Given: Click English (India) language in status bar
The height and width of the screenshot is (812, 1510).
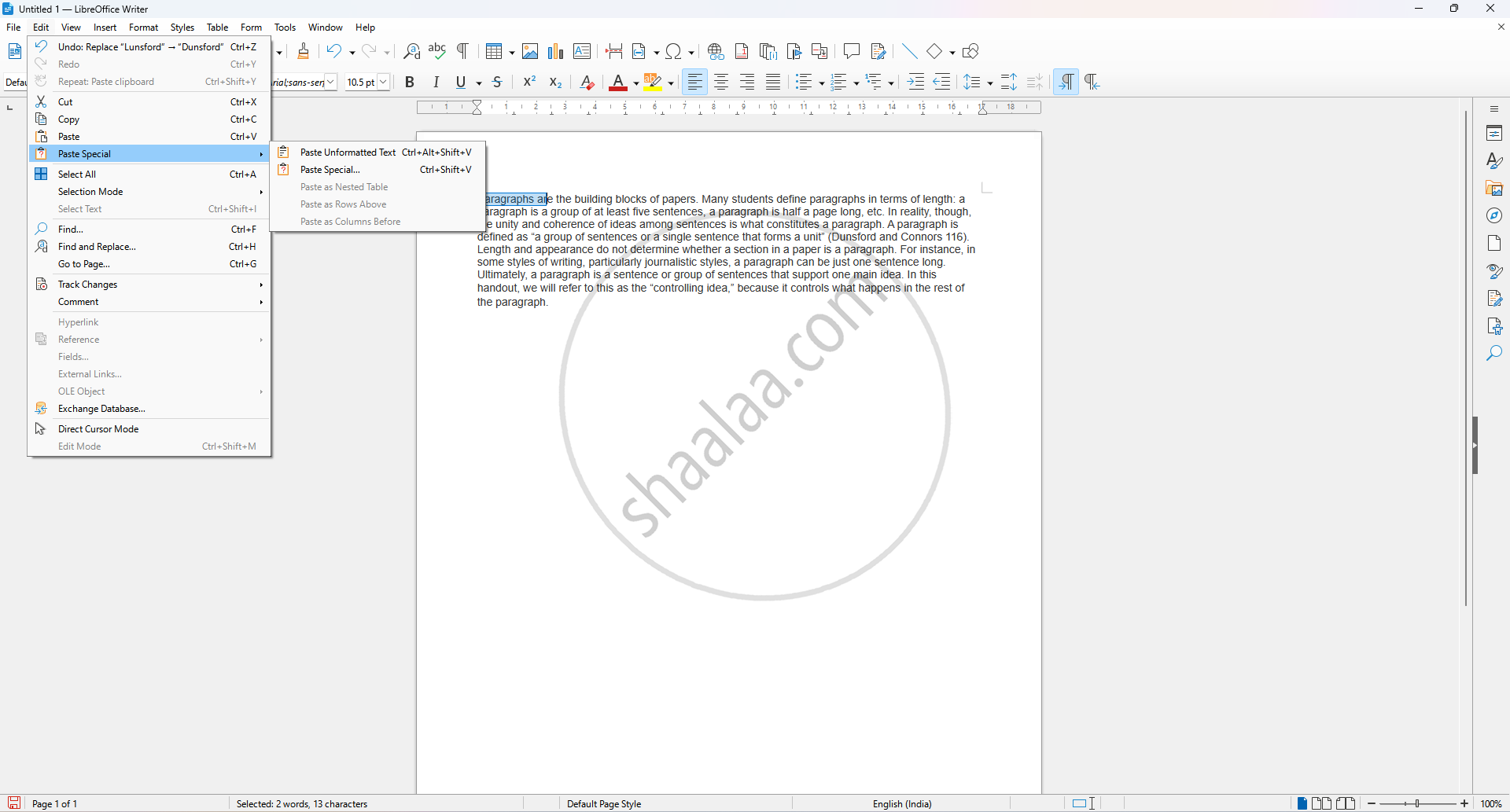Looking at the screenshot, I should point(902,803).
